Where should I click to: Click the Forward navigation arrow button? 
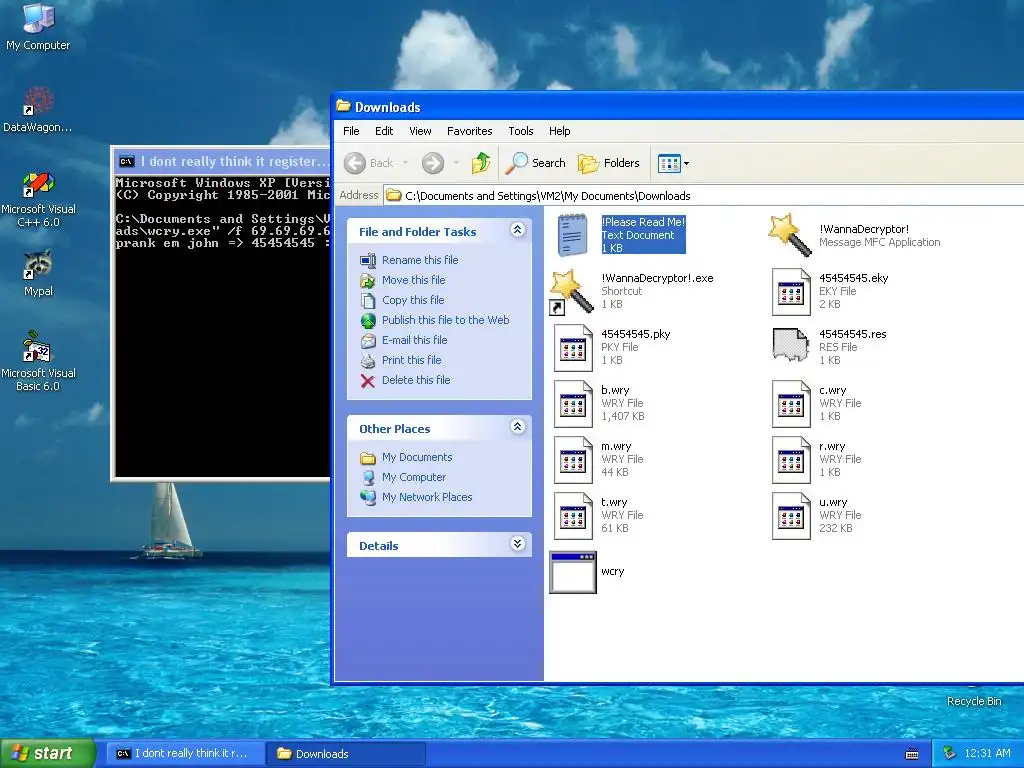[x=432, y=163]
